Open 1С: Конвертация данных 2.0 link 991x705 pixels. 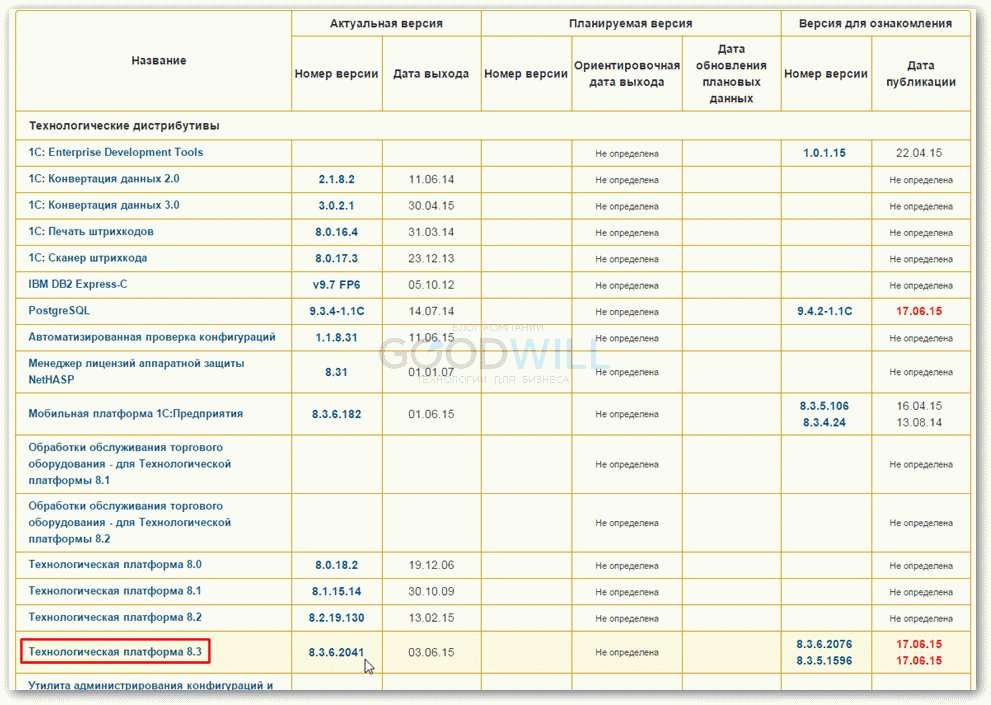[104, 179]
